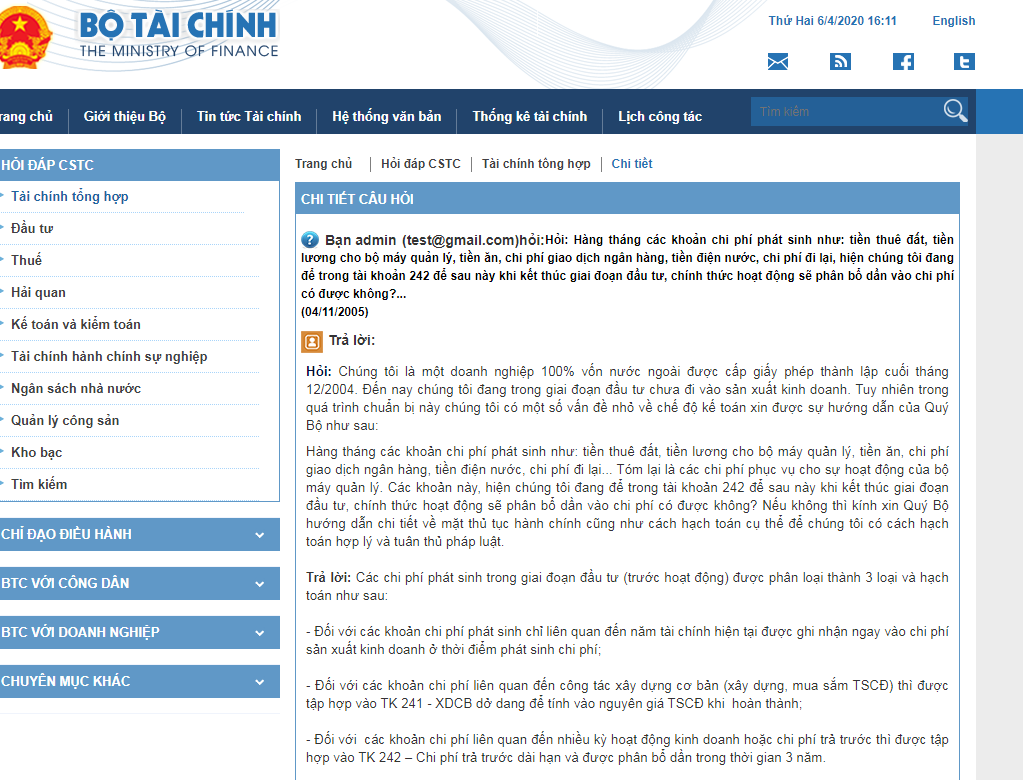Screen dimensions: 1023x780
Task: Click the blue question mark icon
Action: (x=310, y=241)
